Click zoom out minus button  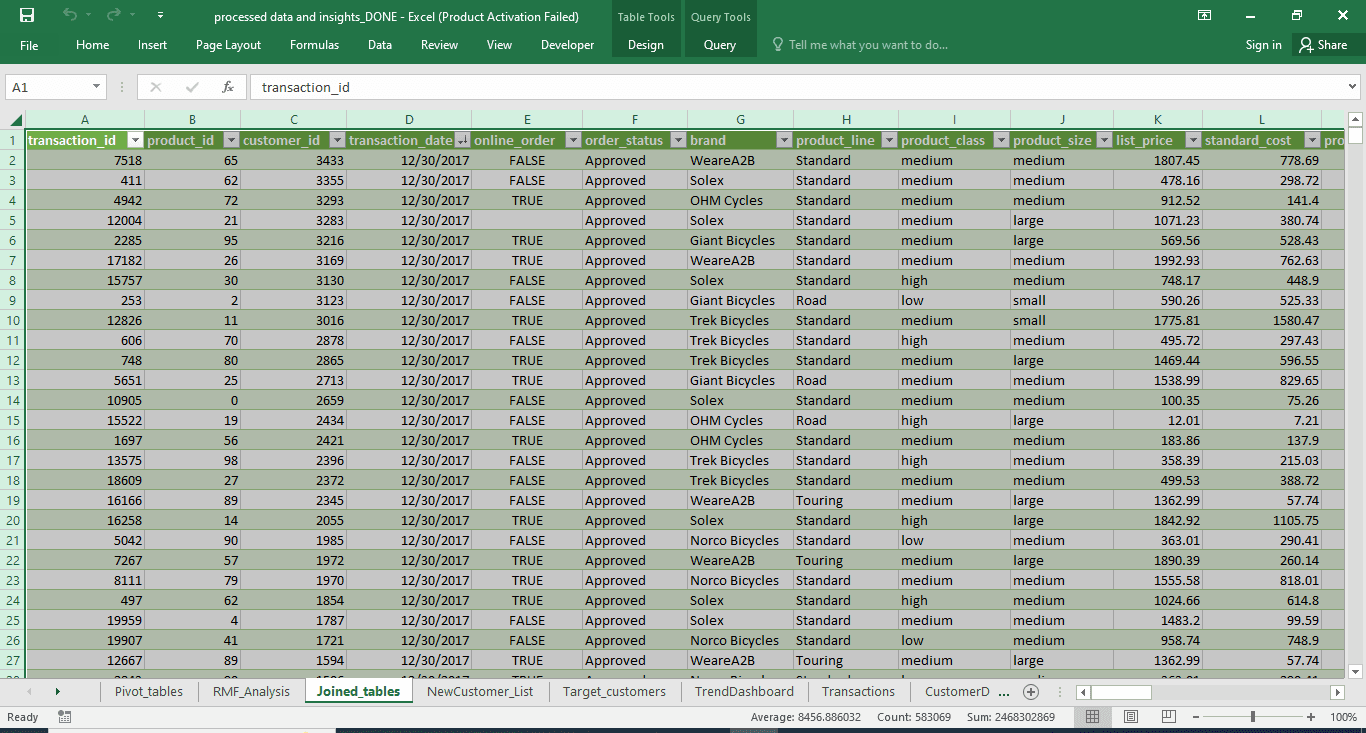point(1196,717)
